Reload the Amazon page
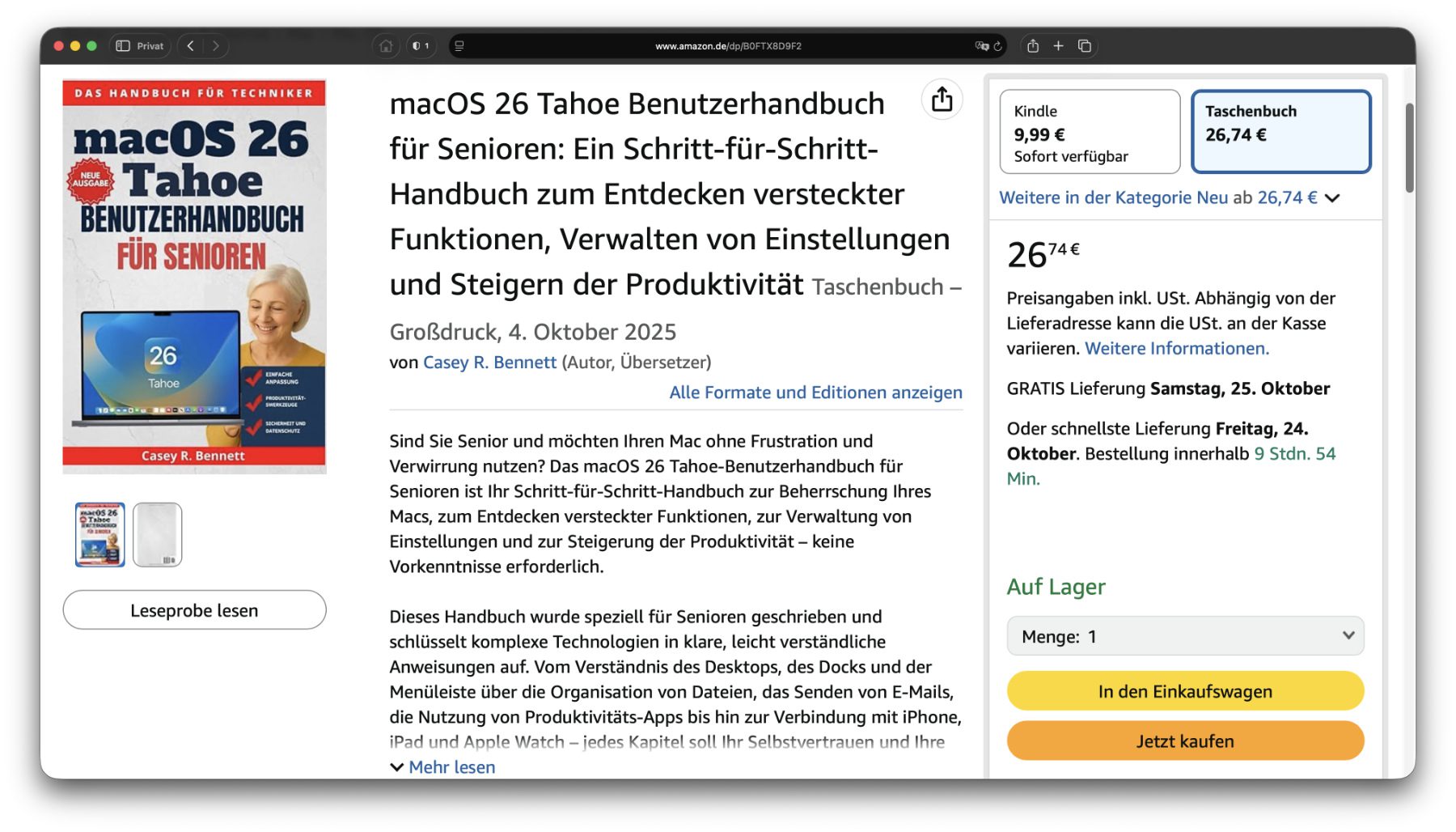This screenshot has height=832, width=1456. pyautogui.click(x=998, y=46)
